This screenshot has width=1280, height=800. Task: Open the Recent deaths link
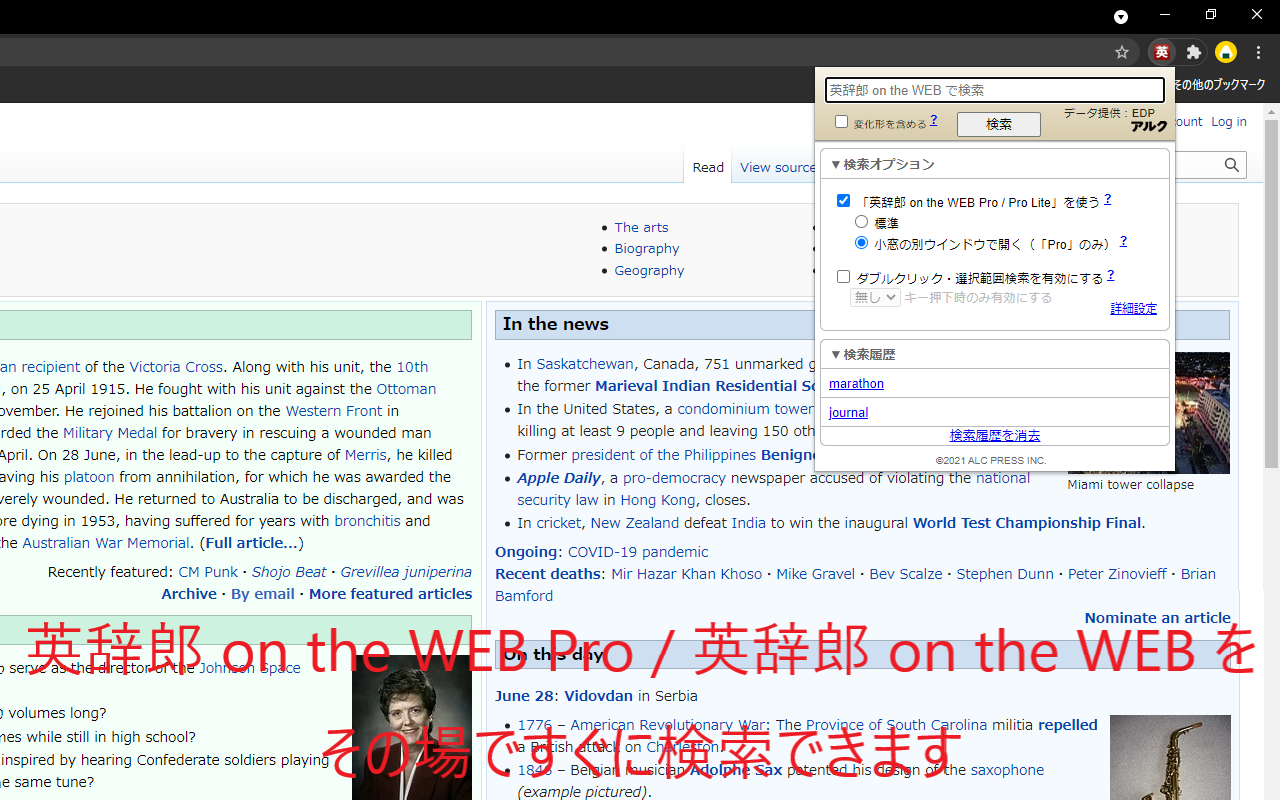(549, 574)
